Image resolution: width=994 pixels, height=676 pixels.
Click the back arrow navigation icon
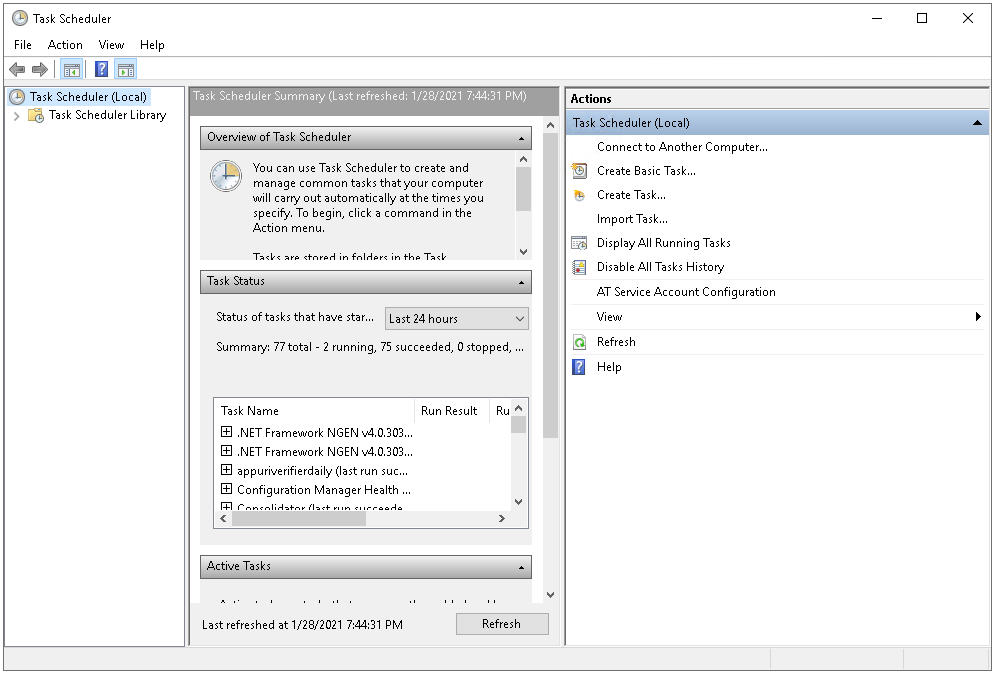point(17,69)
